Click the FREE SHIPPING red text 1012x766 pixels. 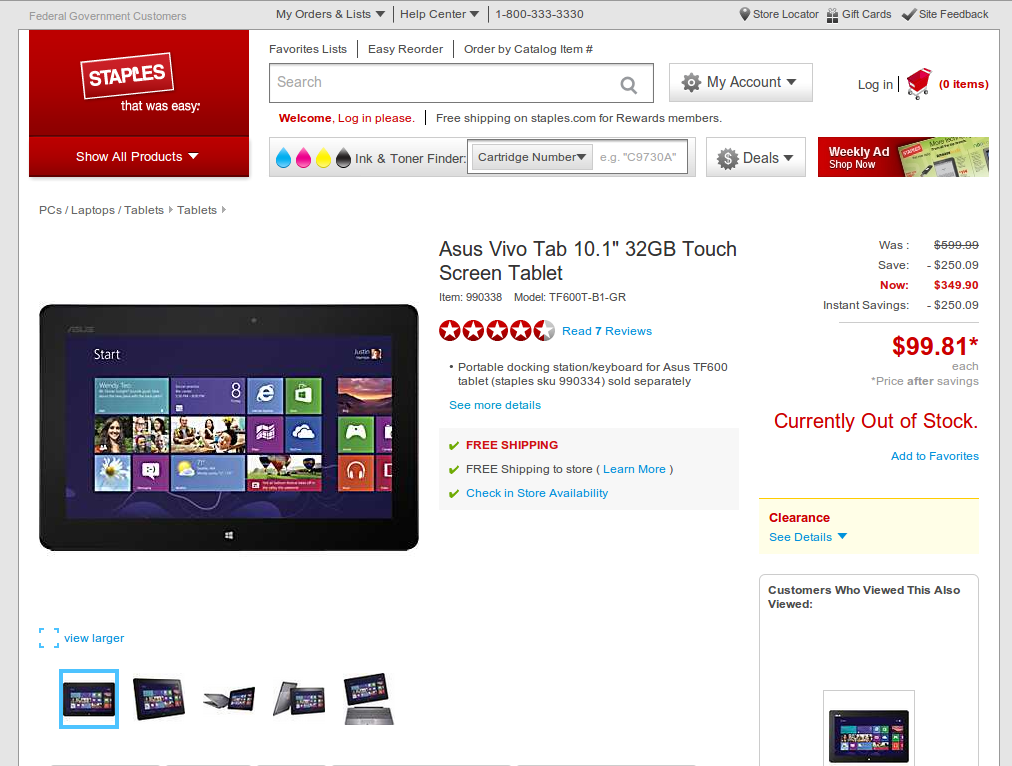click(512, 445)
